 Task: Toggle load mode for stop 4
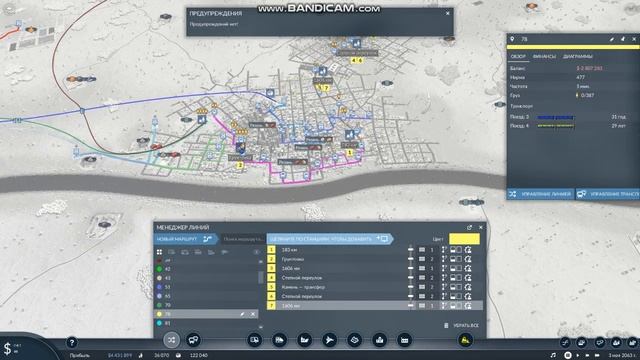coord(456,278)
